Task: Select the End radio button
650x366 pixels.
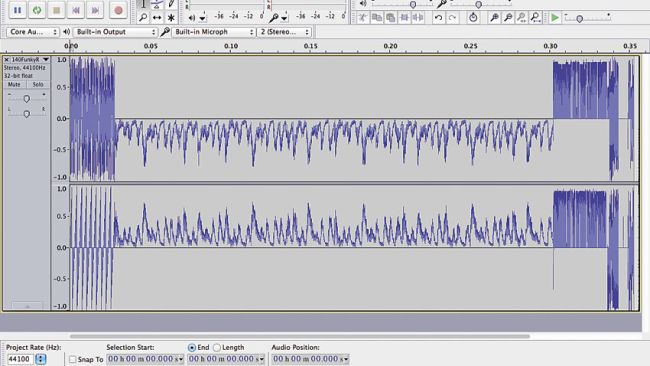Action: [x=192, y=347]
